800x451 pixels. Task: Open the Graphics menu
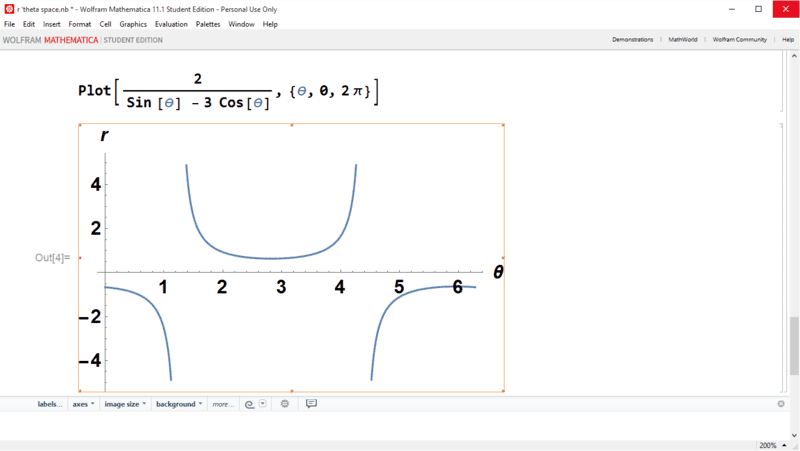click(x=133, y=24)
